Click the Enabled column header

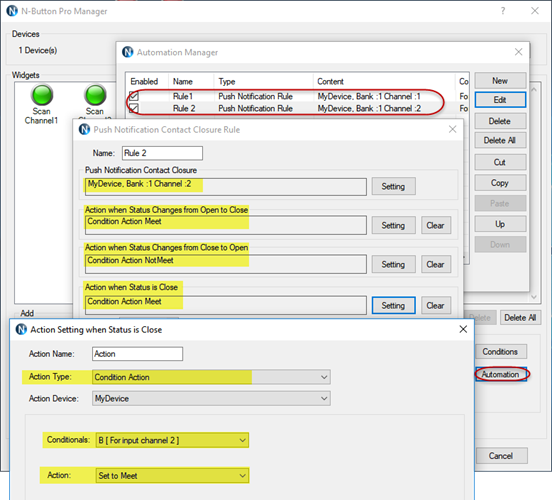[x=147, y=81]
